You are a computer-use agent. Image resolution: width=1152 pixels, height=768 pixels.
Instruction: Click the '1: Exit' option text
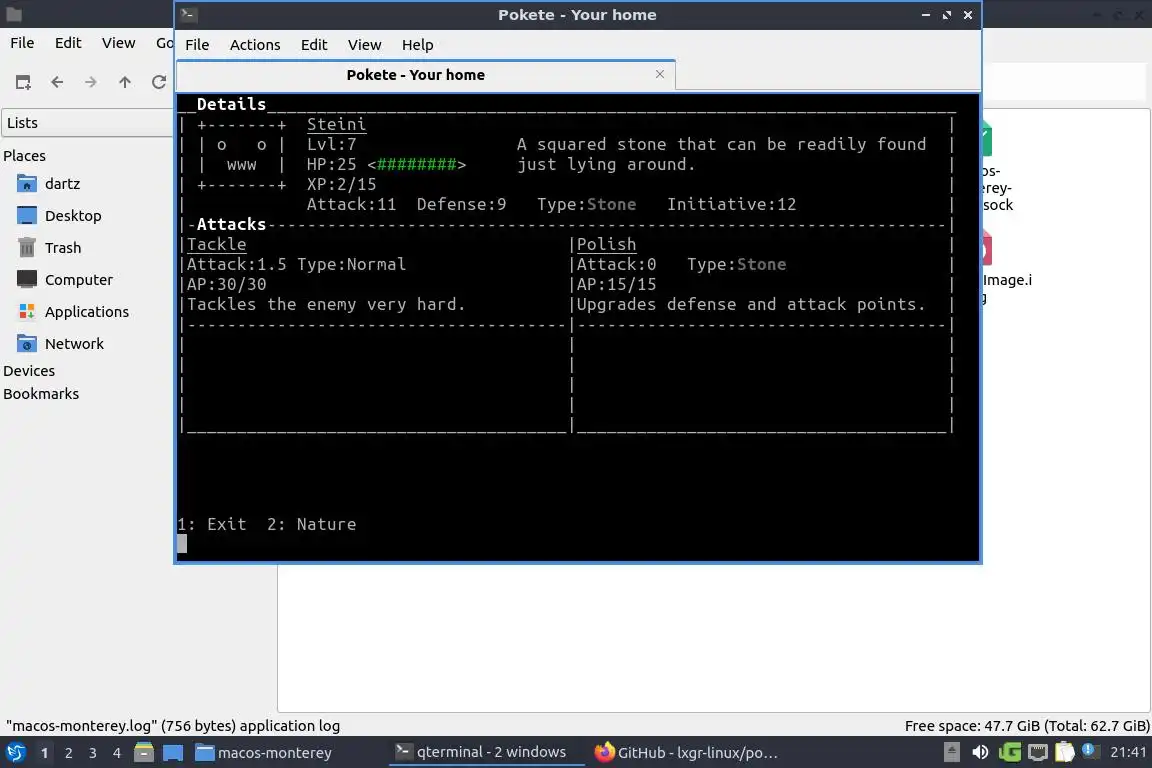212,524
